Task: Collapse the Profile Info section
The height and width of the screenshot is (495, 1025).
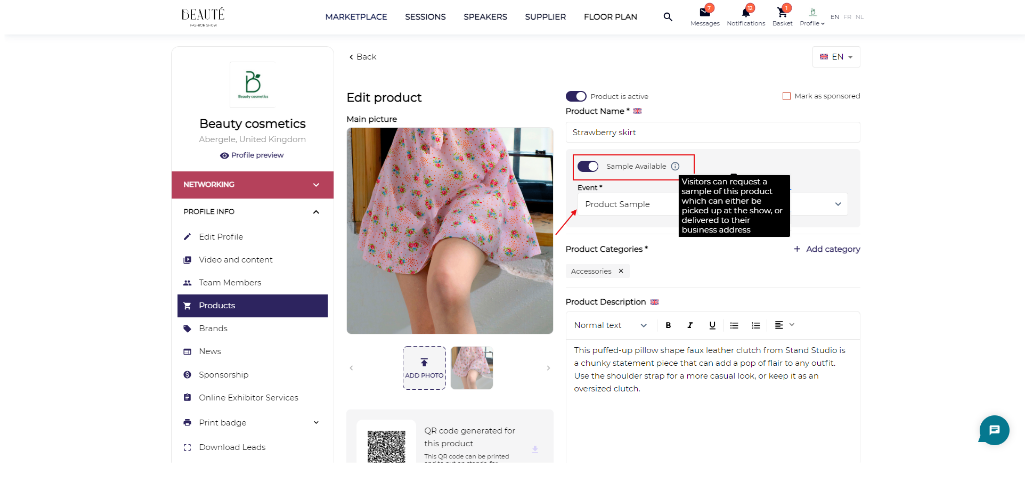Action: [252, 212]
